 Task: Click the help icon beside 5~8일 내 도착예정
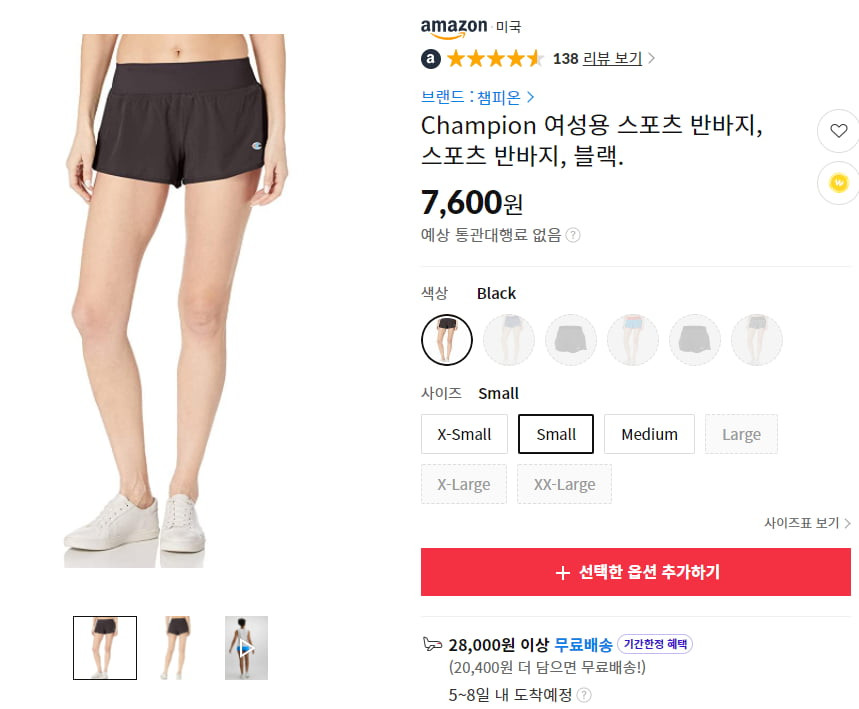[x=585, y=695]
